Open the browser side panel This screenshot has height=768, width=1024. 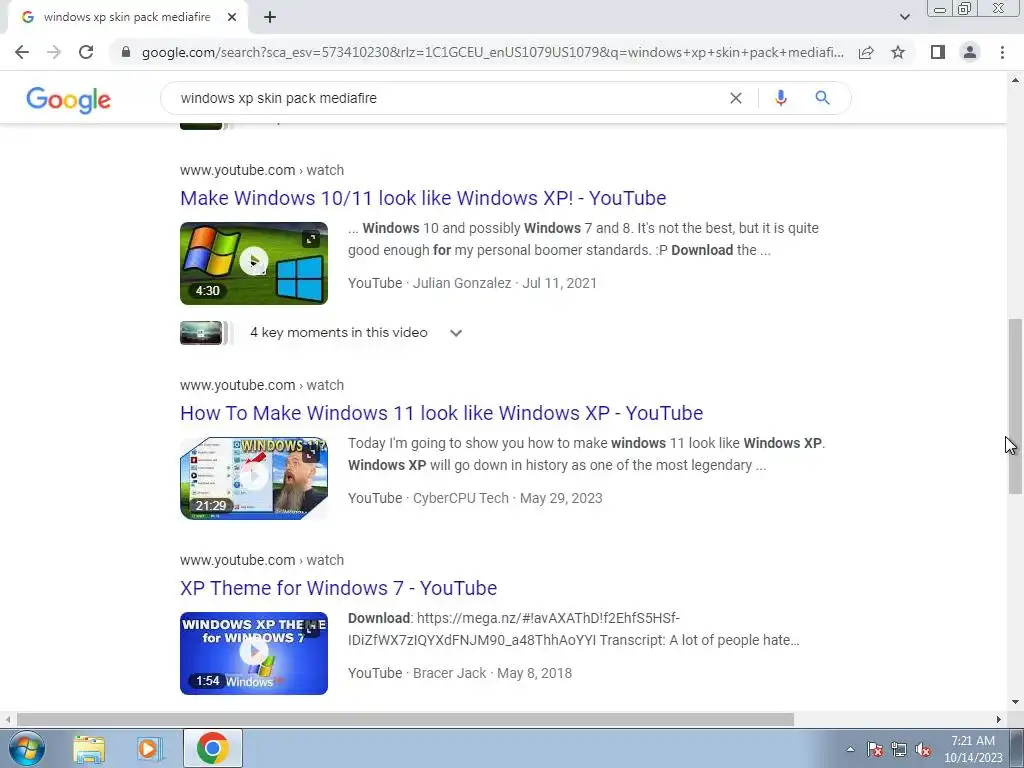coord(938,52)
